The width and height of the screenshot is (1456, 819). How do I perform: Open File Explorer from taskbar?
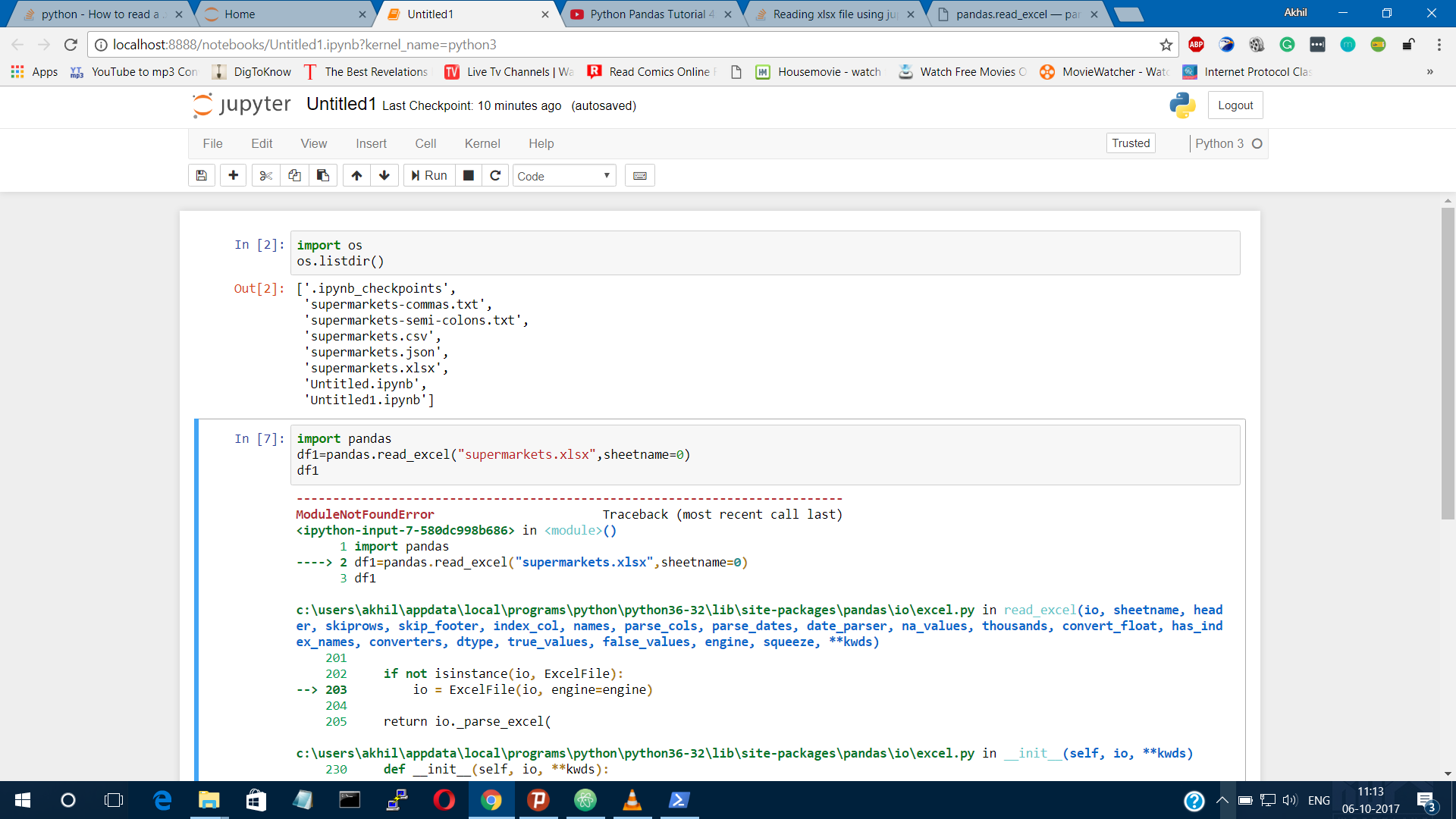pyautogui.click(x=209, y=800)
